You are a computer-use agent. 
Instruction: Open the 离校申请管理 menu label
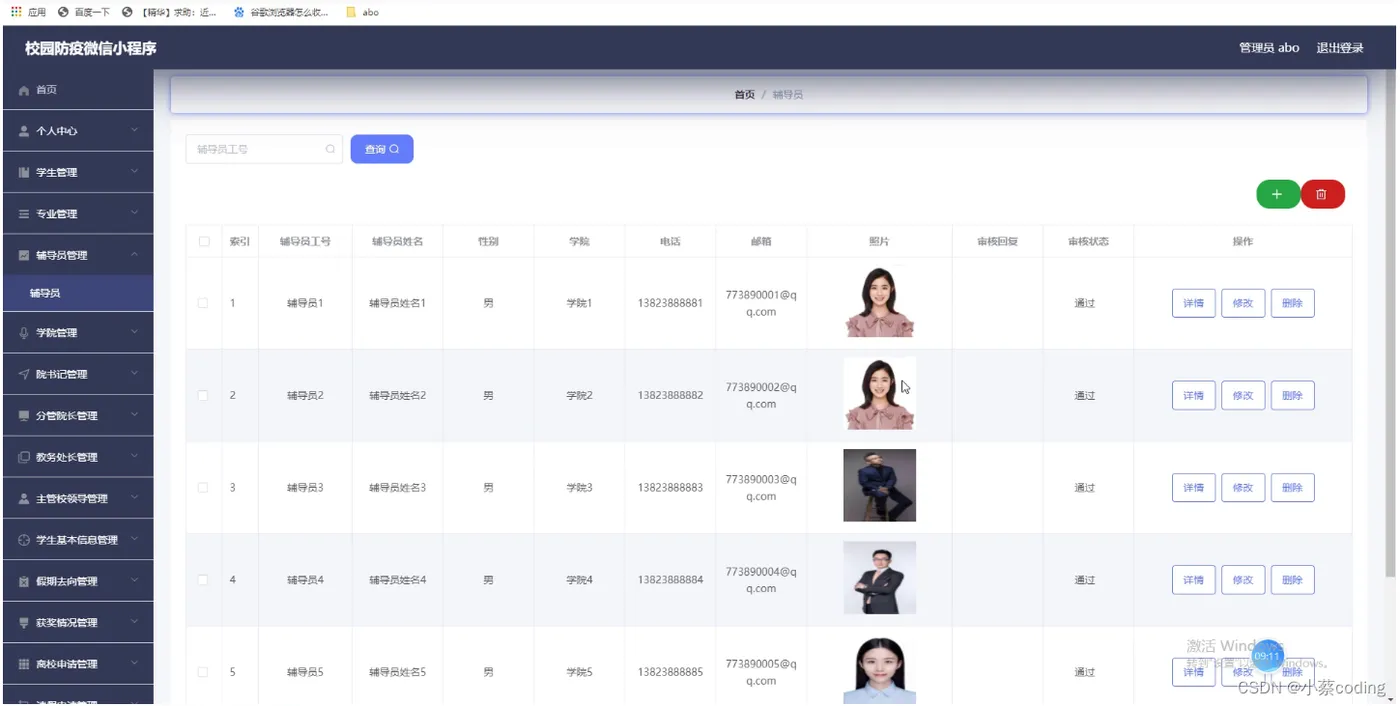click(66, 664)
